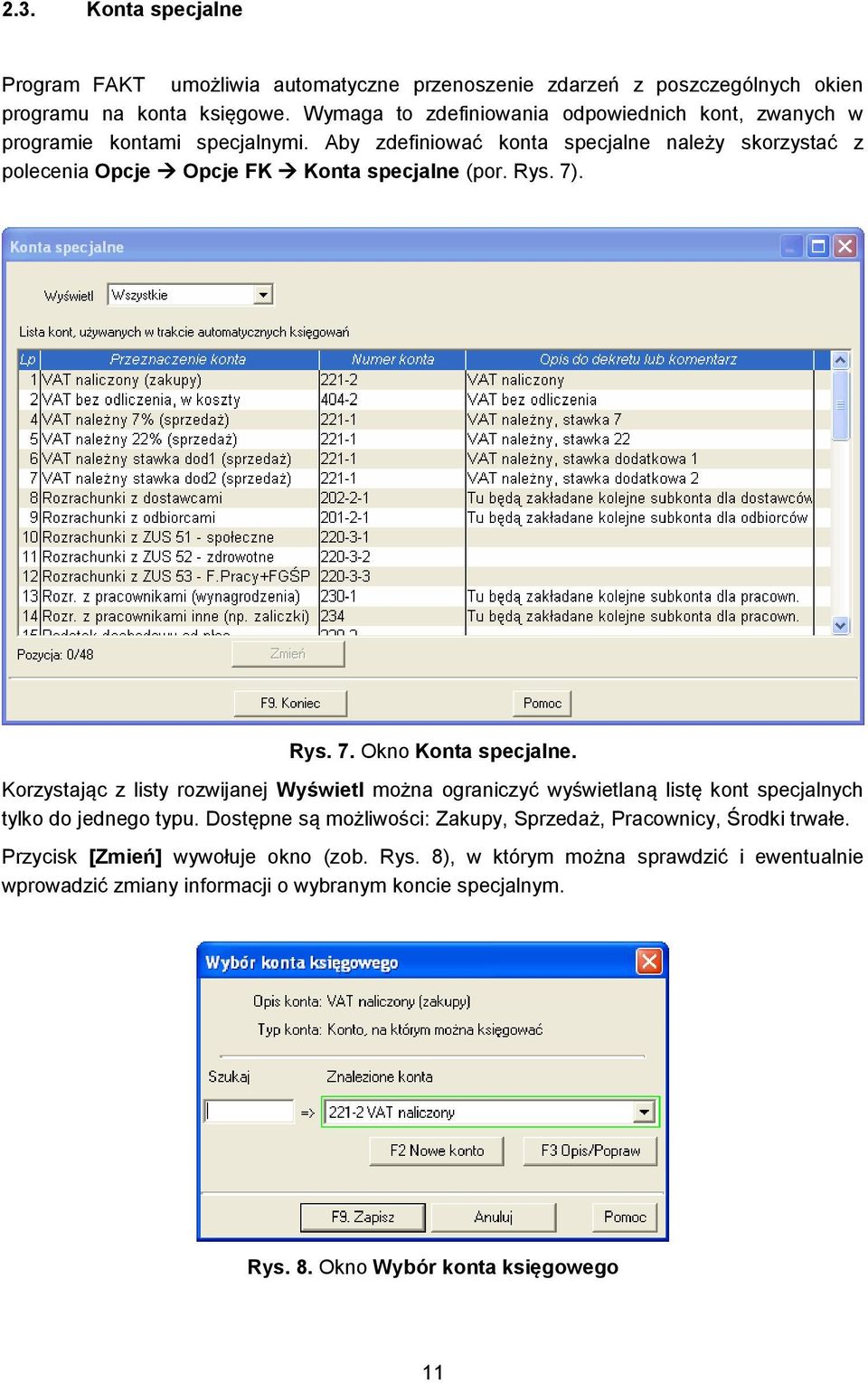
Task: Close the Konta specjalne window
Action: click(844, 246)
